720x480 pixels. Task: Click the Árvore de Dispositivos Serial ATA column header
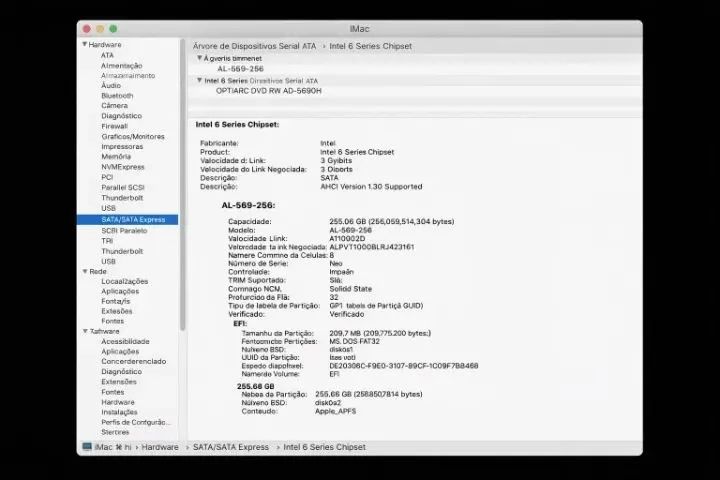click(x=254, y=46)
